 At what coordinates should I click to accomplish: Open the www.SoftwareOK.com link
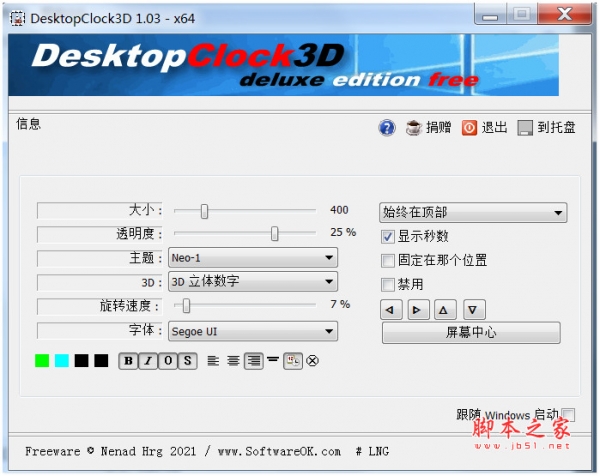[279, 452]
